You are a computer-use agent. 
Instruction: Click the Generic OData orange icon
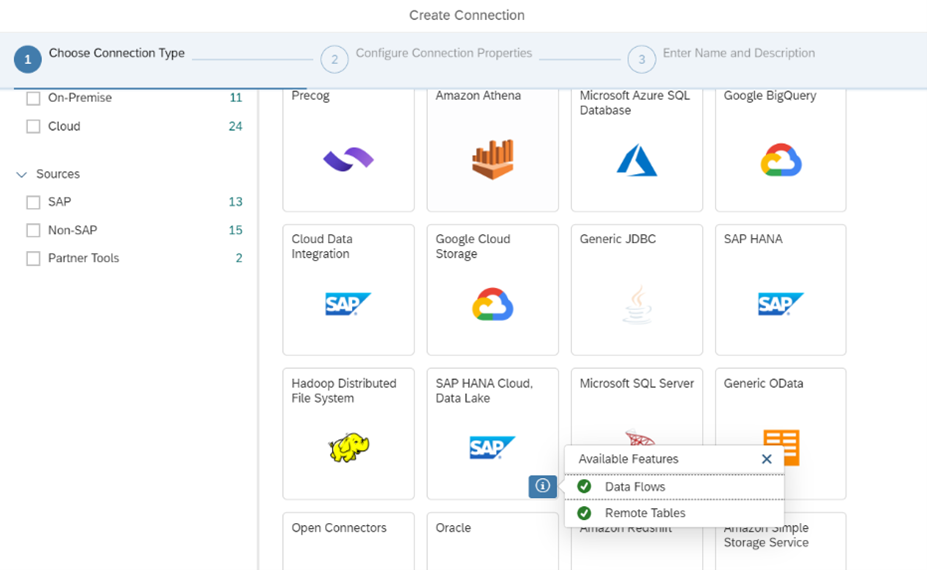point(781,448)
